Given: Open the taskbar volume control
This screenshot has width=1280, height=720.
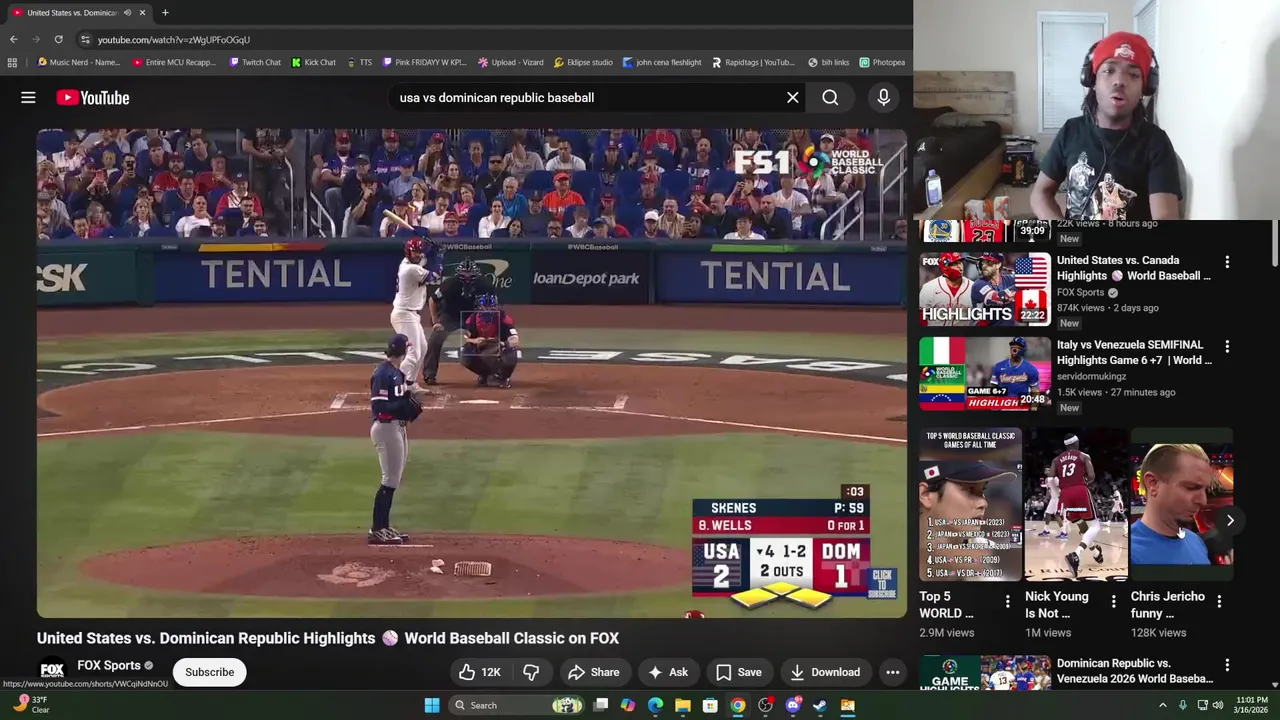Looking at the screenshot, I should [1217, 705].
